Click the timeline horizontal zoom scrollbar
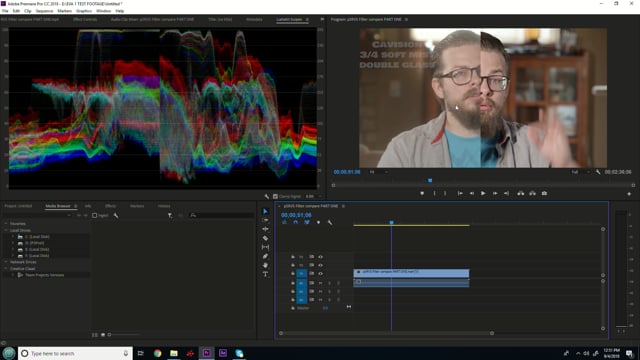This screenshot has height=360, width=640. pos(386,333)
